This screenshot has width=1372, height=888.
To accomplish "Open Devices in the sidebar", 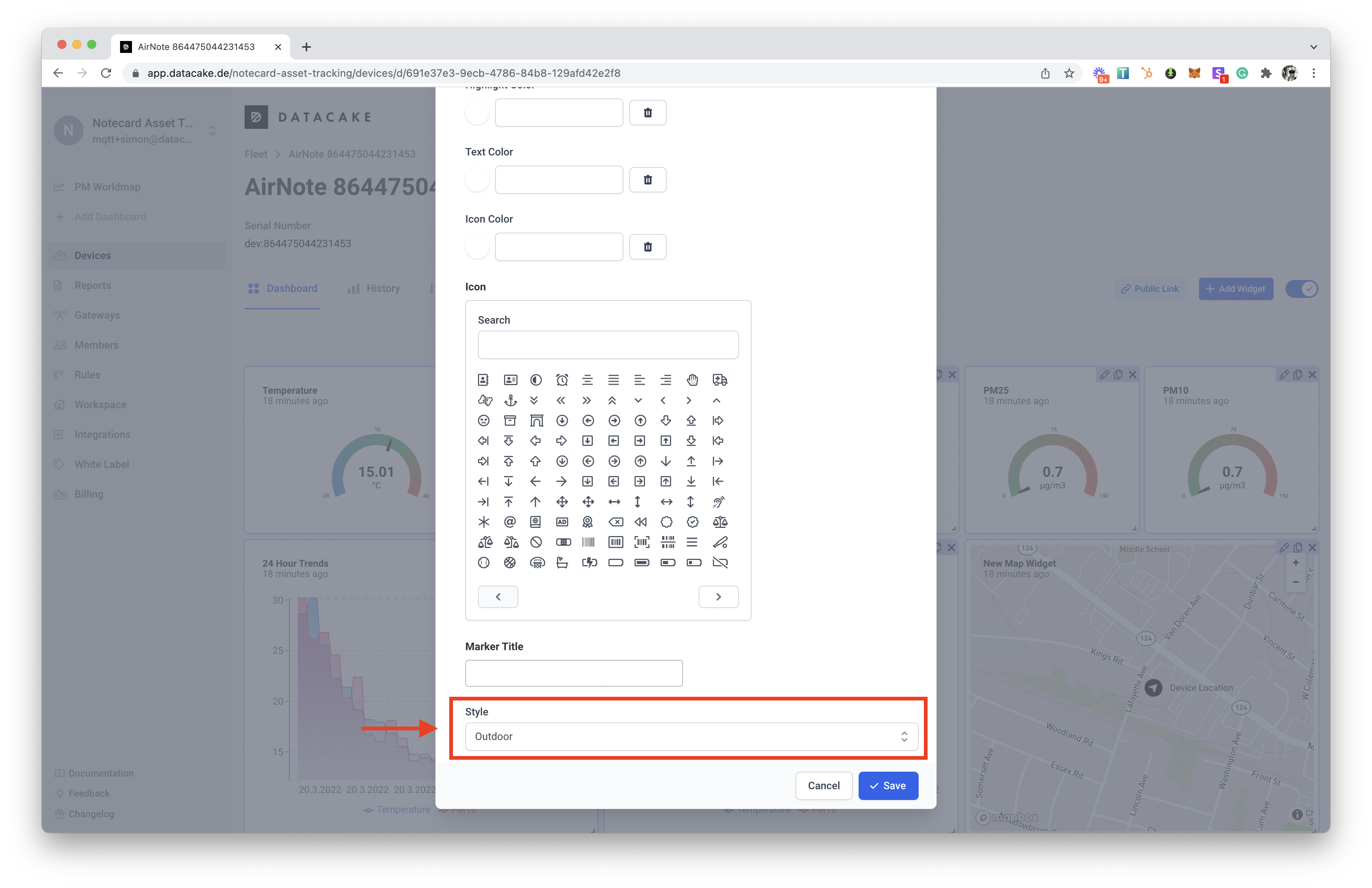I will coord(137,255).
